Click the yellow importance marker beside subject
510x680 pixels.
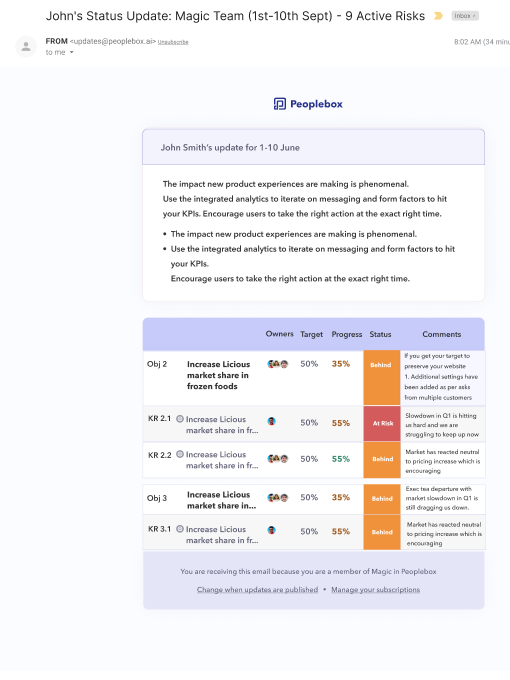click(x=438, y=16)
